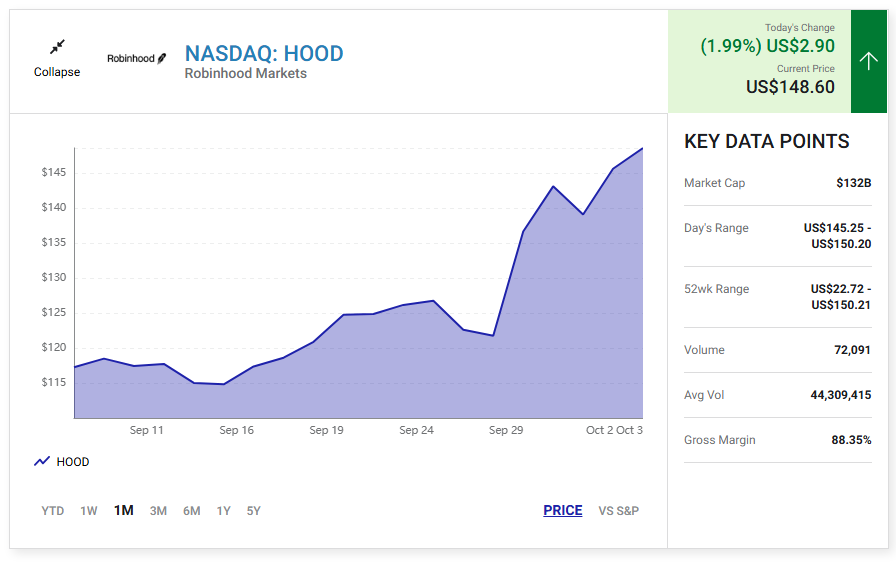The width and height of the screenshot is (896, 562).
Task: Click the Volume value 72,091
Action: [852, 350]
